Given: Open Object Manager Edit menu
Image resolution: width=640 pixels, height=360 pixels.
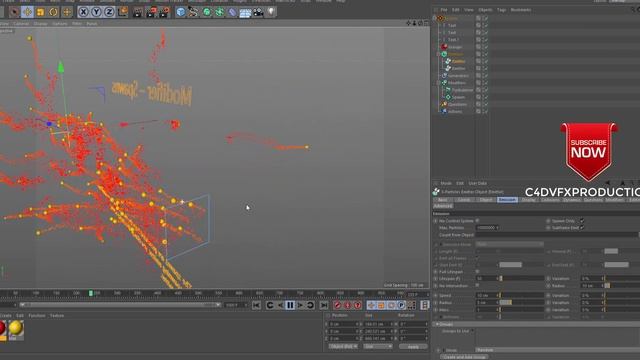Looking at the screenshot, I should click(x=456, y=10).
